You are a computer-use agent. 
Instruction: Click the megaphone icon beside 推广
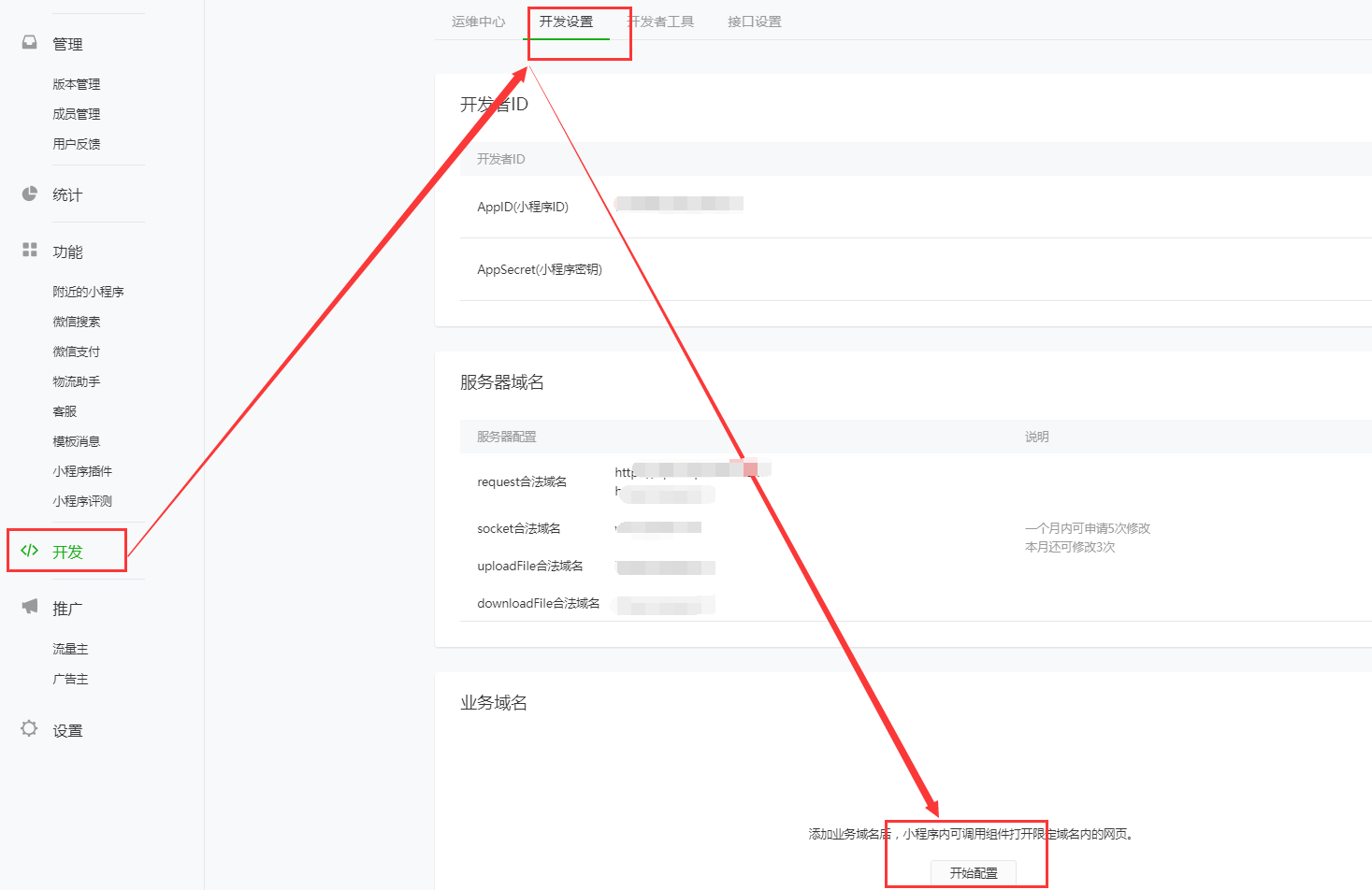click(30, 607)
